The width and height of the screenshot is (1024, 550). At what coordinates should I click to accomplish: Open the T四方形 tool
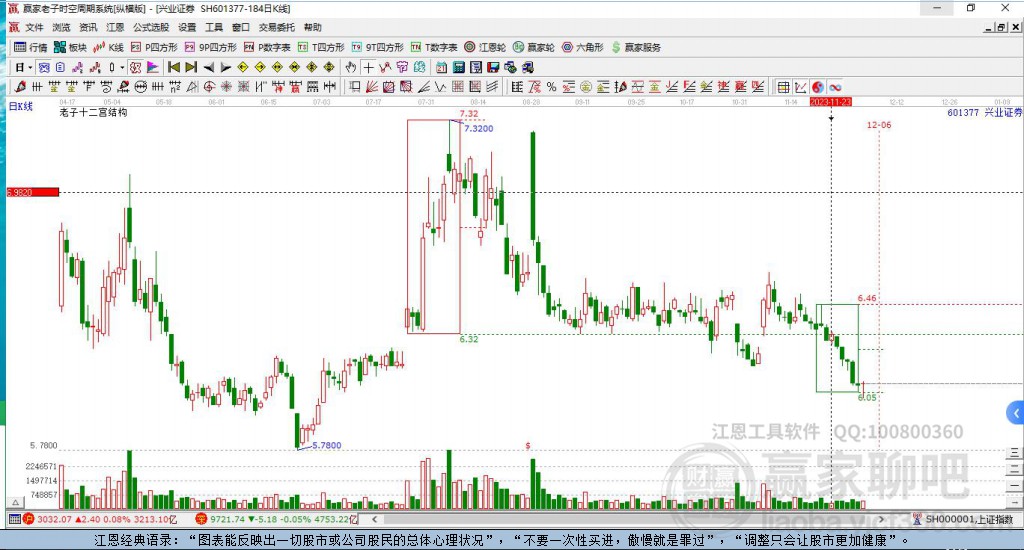(321, 47)
